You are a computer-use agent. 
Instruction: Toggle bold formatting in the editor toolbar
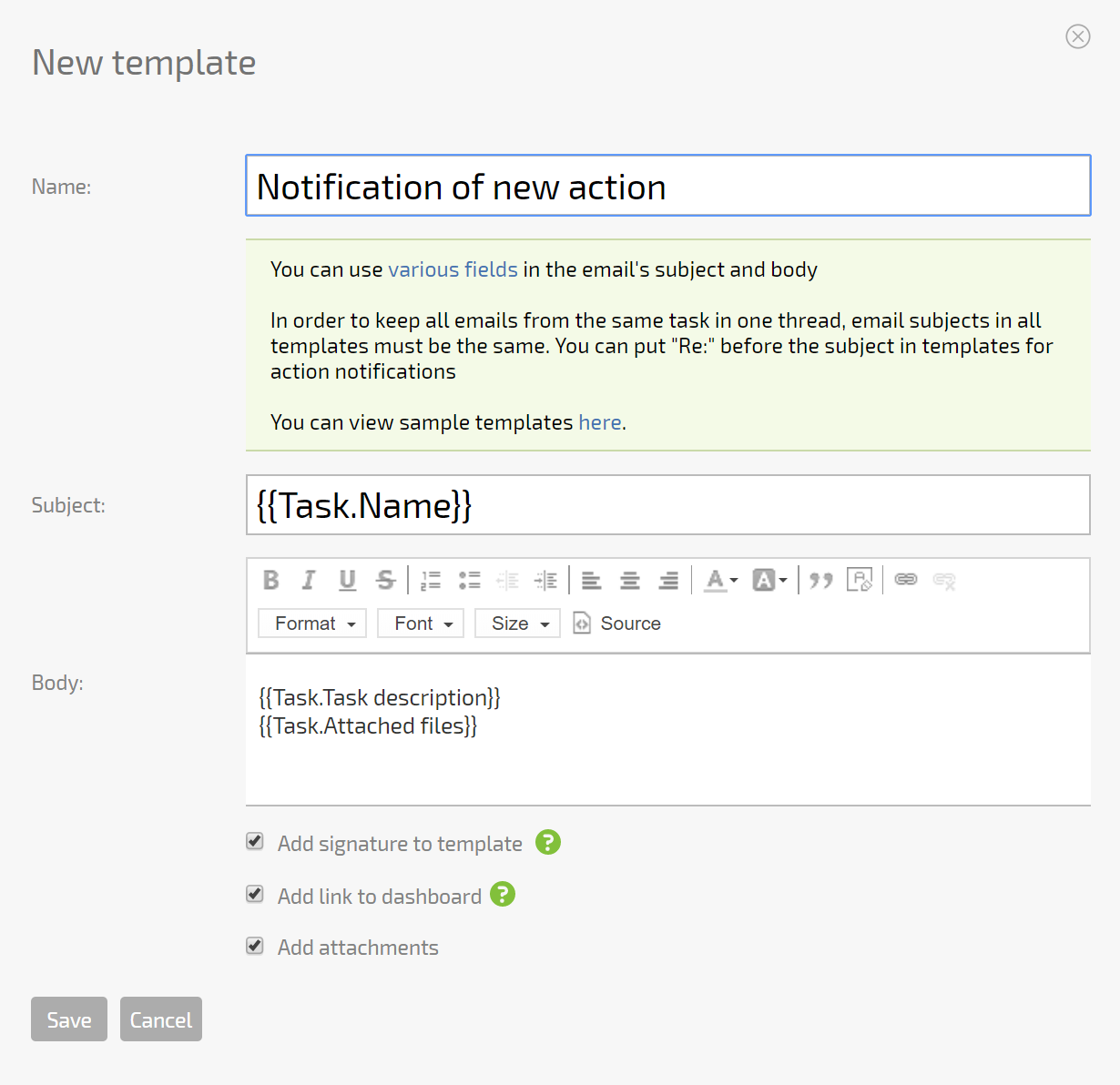[270, 580]
